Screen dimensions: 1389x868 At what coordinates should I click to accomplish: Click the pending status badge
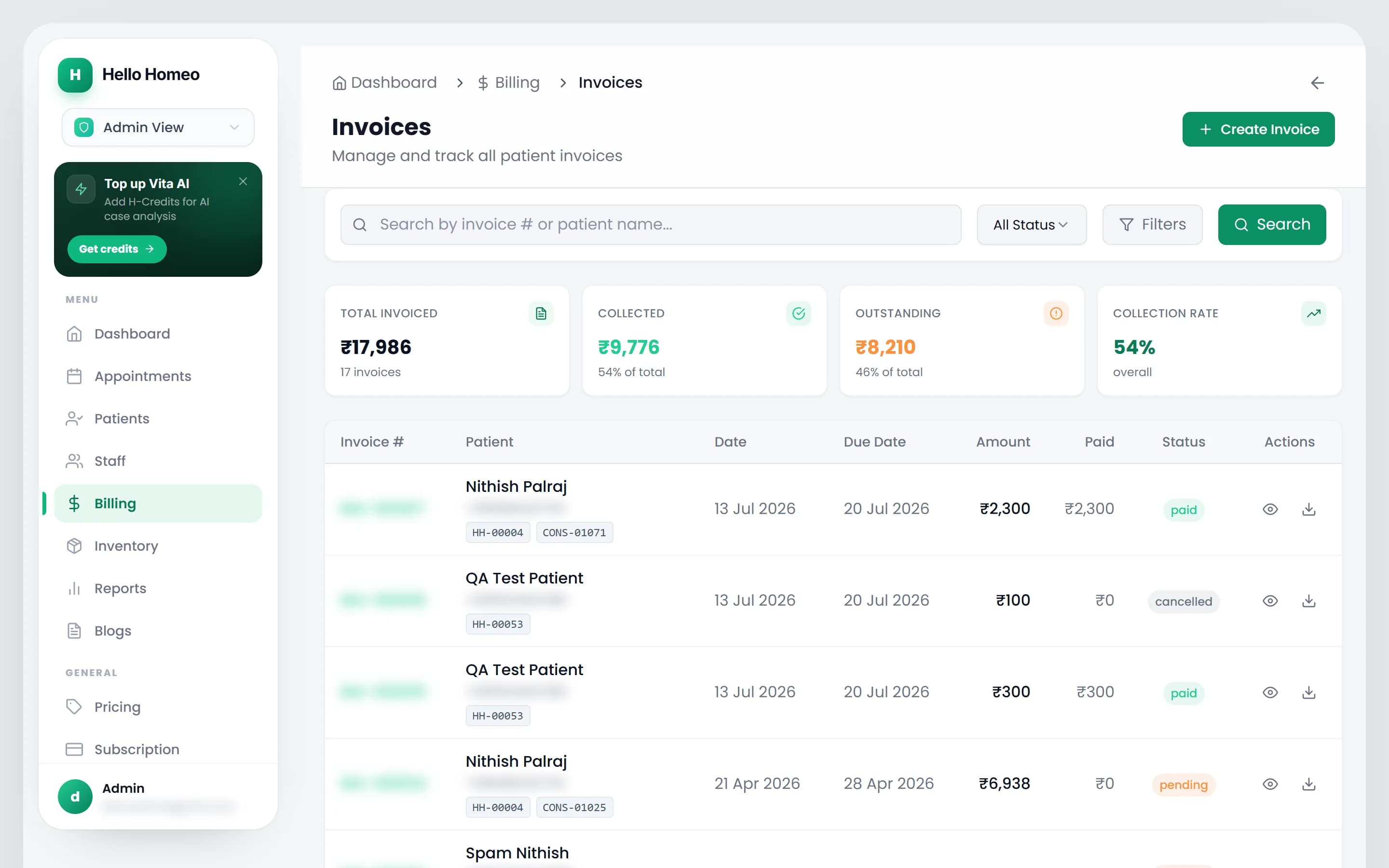tap(1184, 785)
